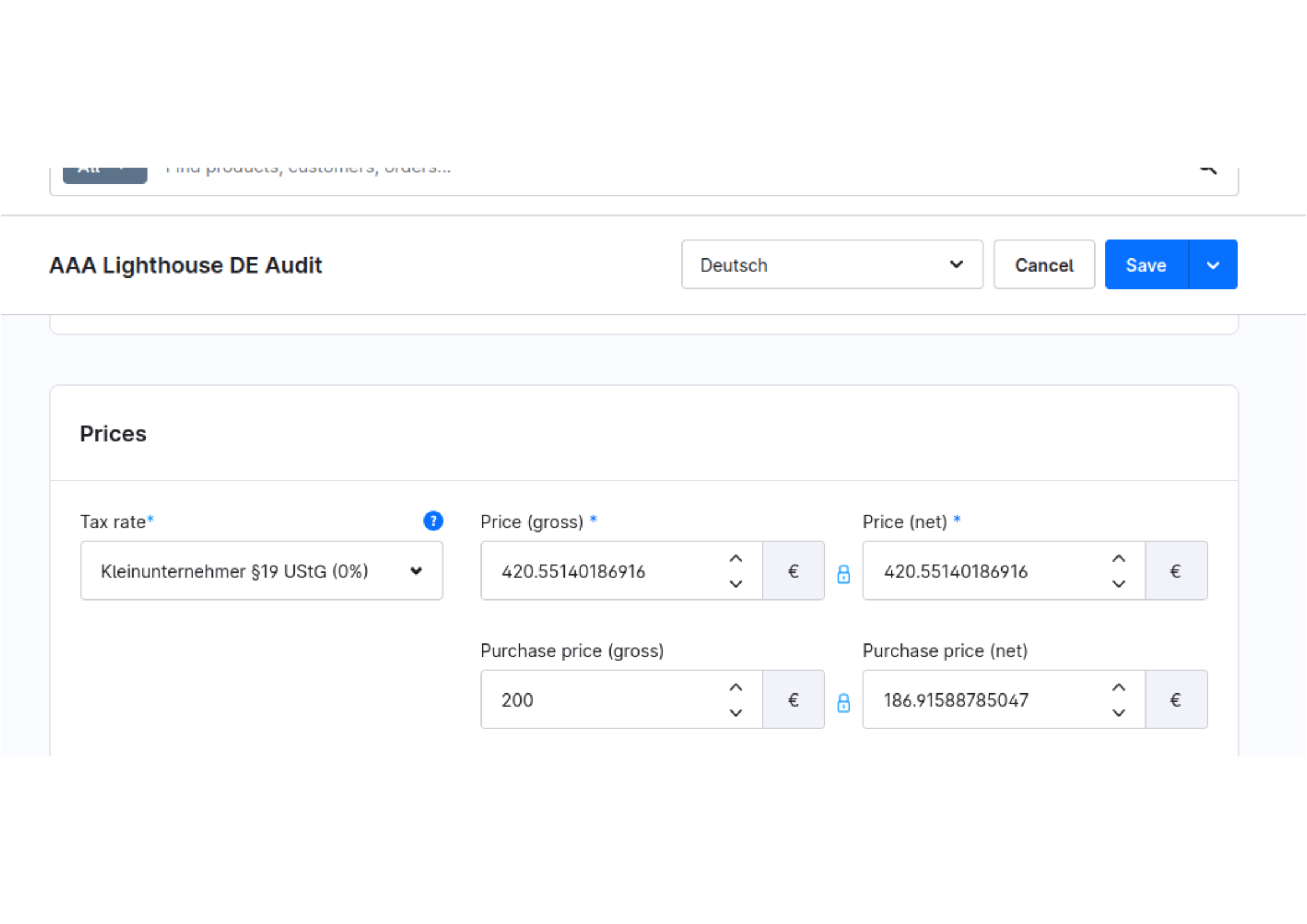This screenshot has width=1307, height=924.
Task: Click the search magnifier icon
Action: point(1208,169)
